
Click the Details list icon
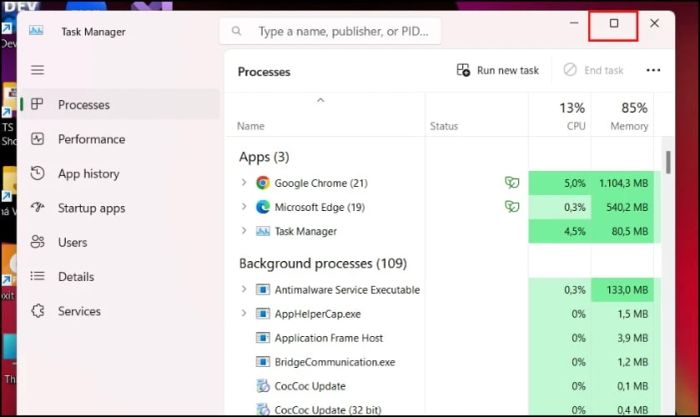pos(38,277)
